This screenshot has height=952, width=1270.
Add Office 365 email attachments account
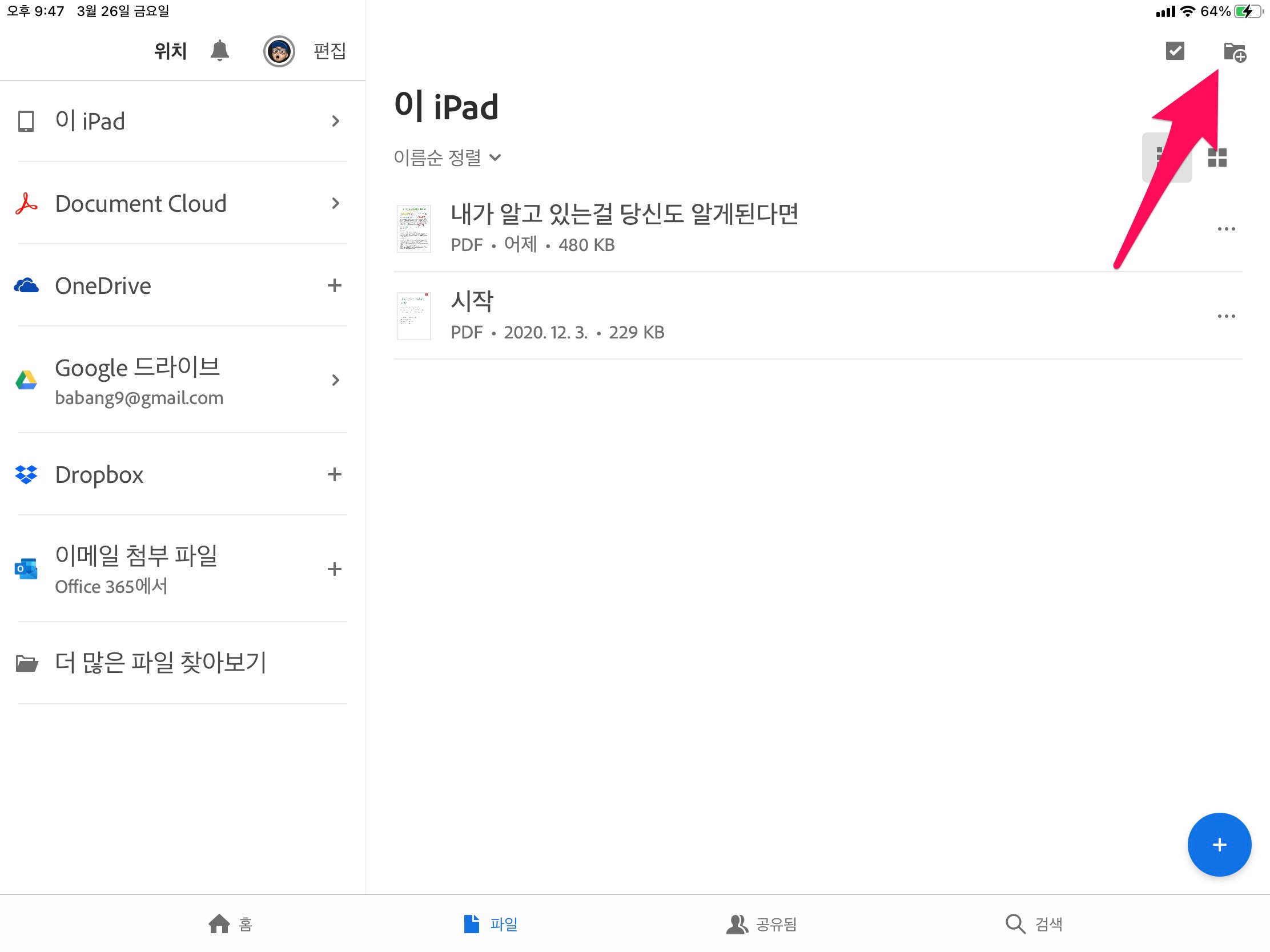click(334, 568)
